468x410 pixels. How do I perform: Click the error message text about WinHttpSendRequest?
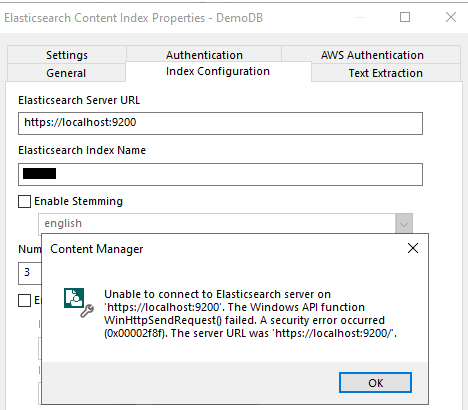[x=250, y=313]
